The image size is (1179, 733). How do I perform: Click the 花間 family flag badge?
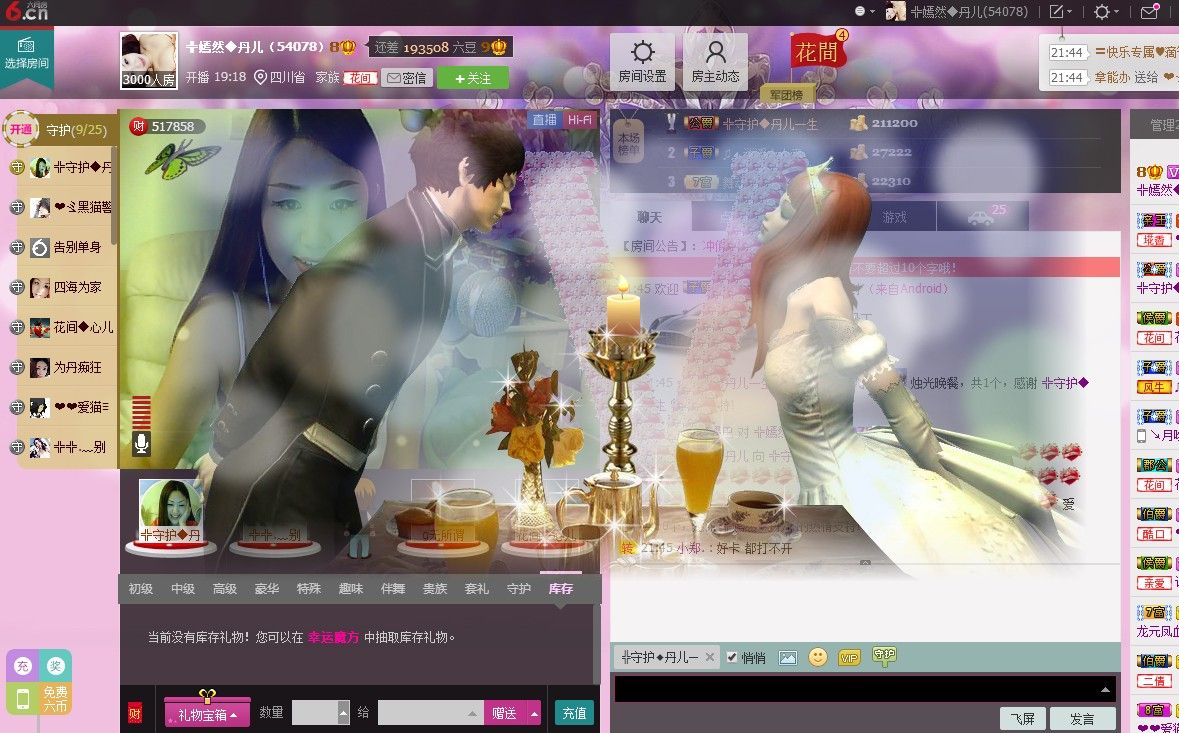pyautogui.click(x=818, y=52)
